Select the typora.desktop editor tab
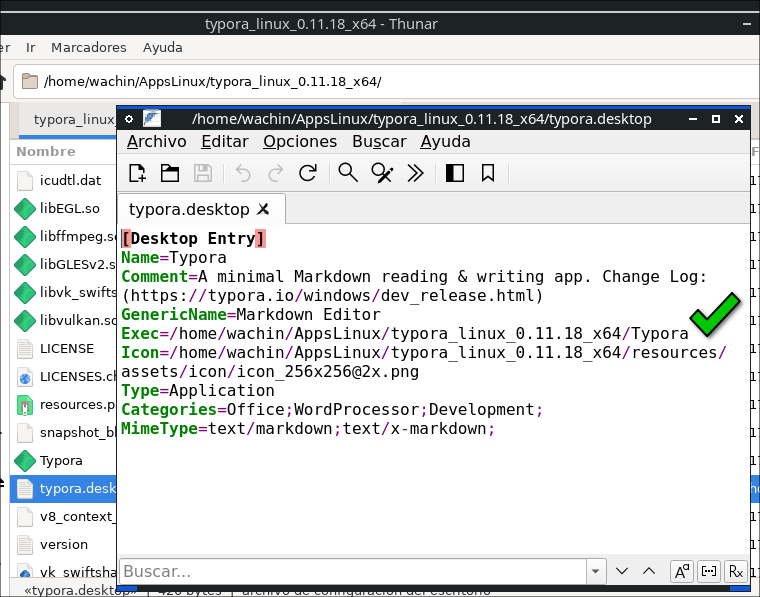This screenshot has height=597, width=760. click(x=201, y=209)
